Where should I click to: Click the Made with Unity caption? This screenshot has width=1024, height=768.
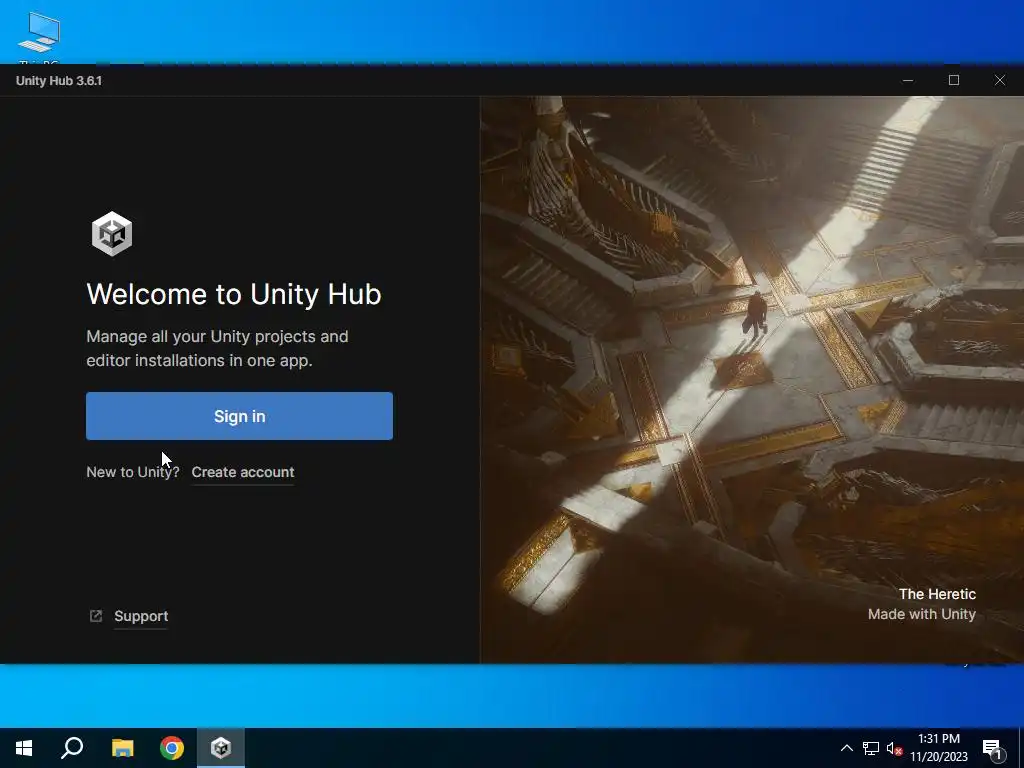(921, 614)
